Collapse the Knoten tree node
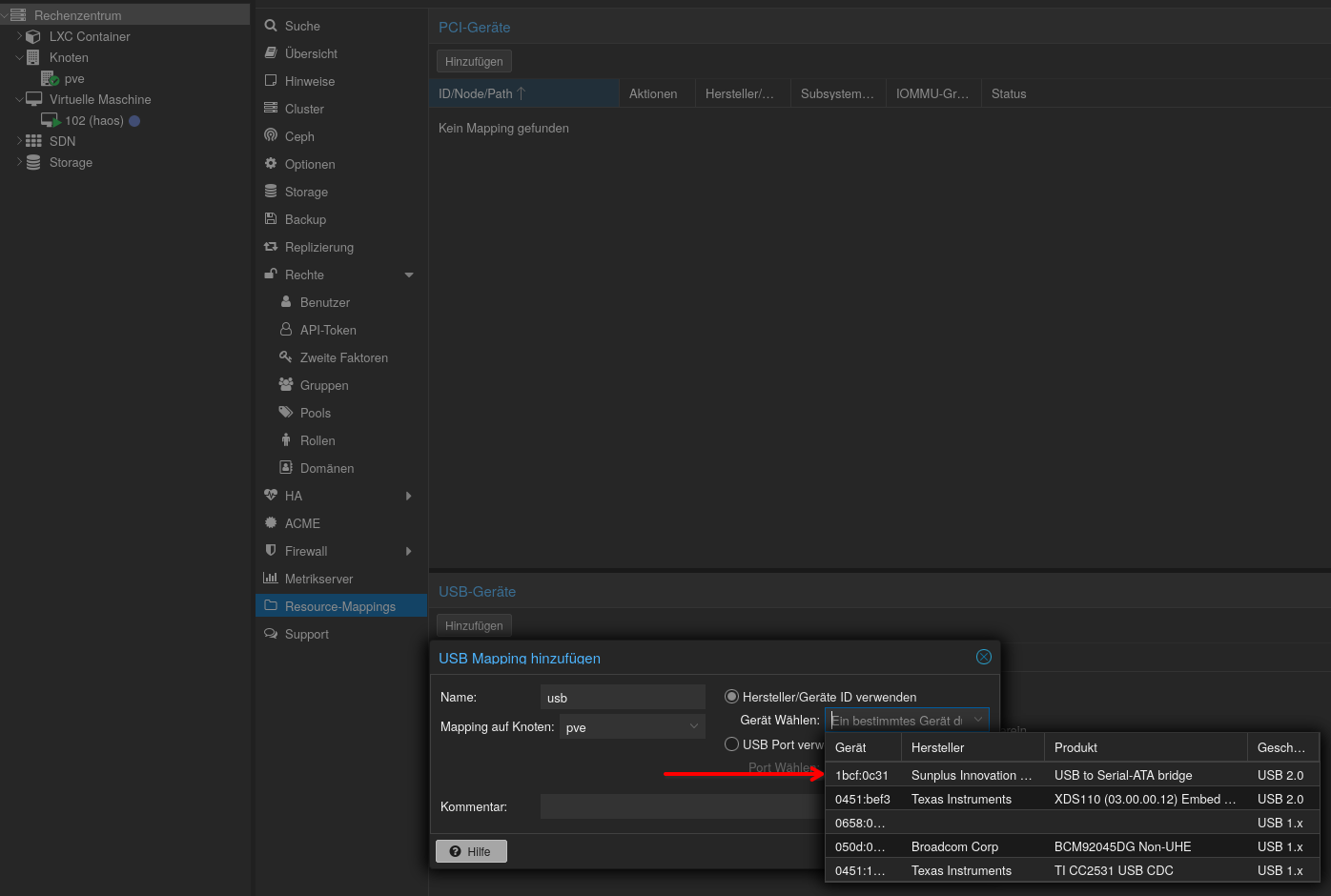The image size is (1331, 896). coord(19,57)
